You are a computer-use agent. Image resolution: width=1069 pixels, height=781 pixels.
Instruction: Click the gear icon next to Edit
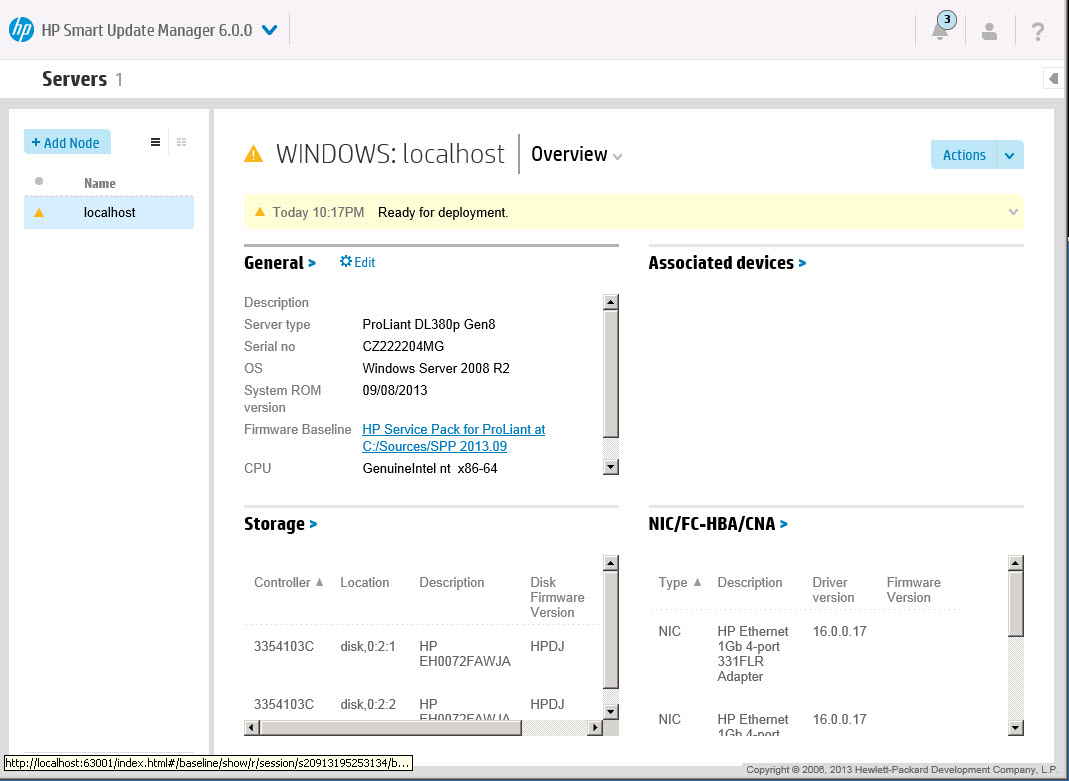click(x=346, y=262)
